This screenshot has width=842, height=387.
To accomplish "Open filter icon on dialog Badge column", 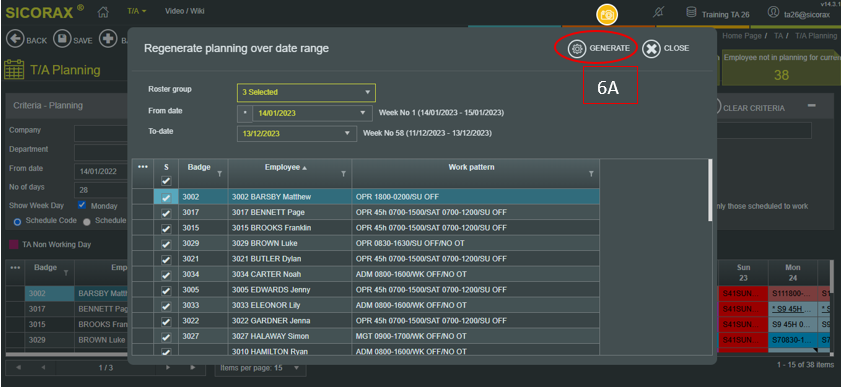I will (219, 174).
